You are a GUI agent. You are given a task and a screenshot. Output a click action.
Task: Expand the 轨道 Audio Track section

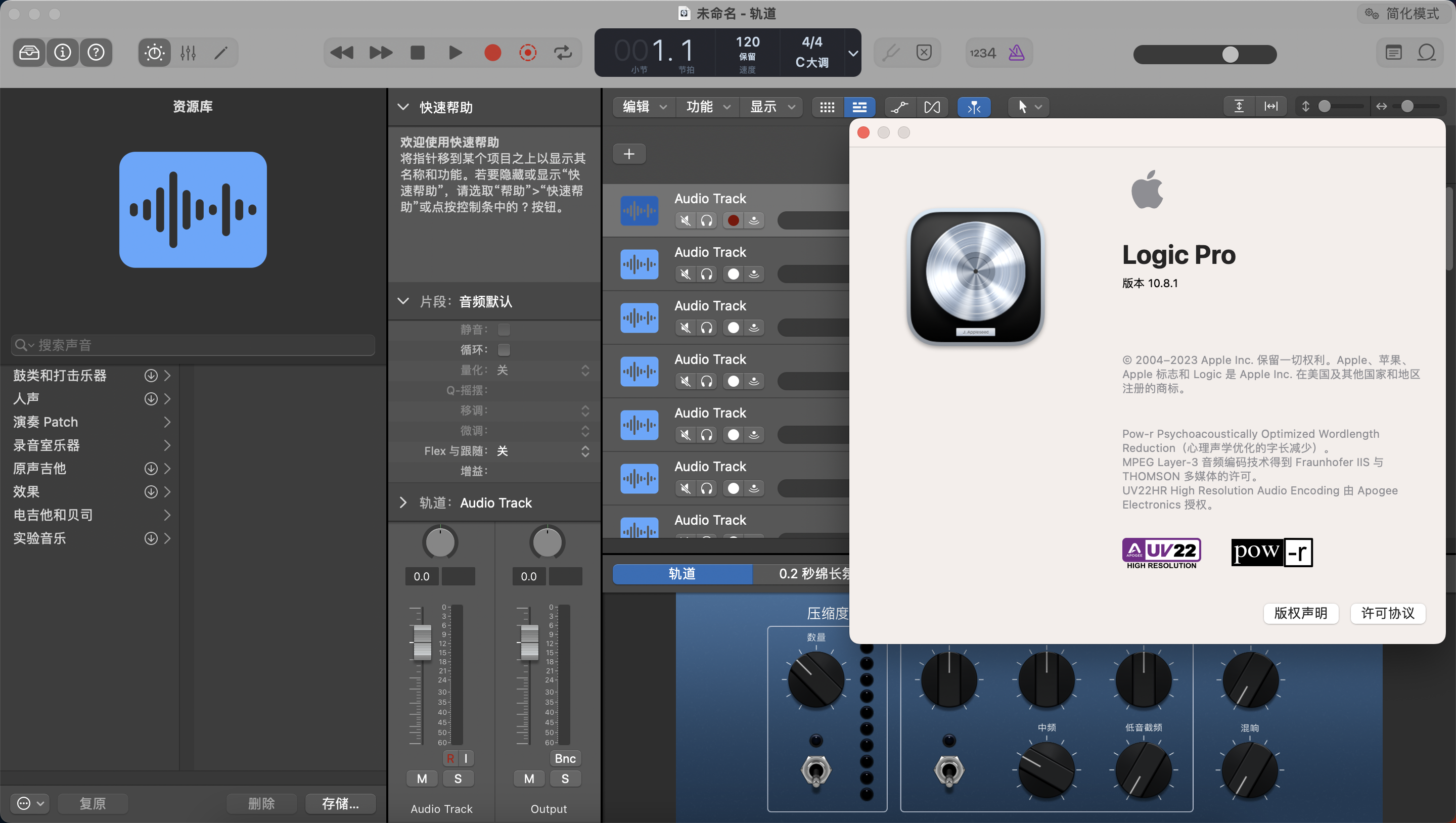[x=403, y=502]
